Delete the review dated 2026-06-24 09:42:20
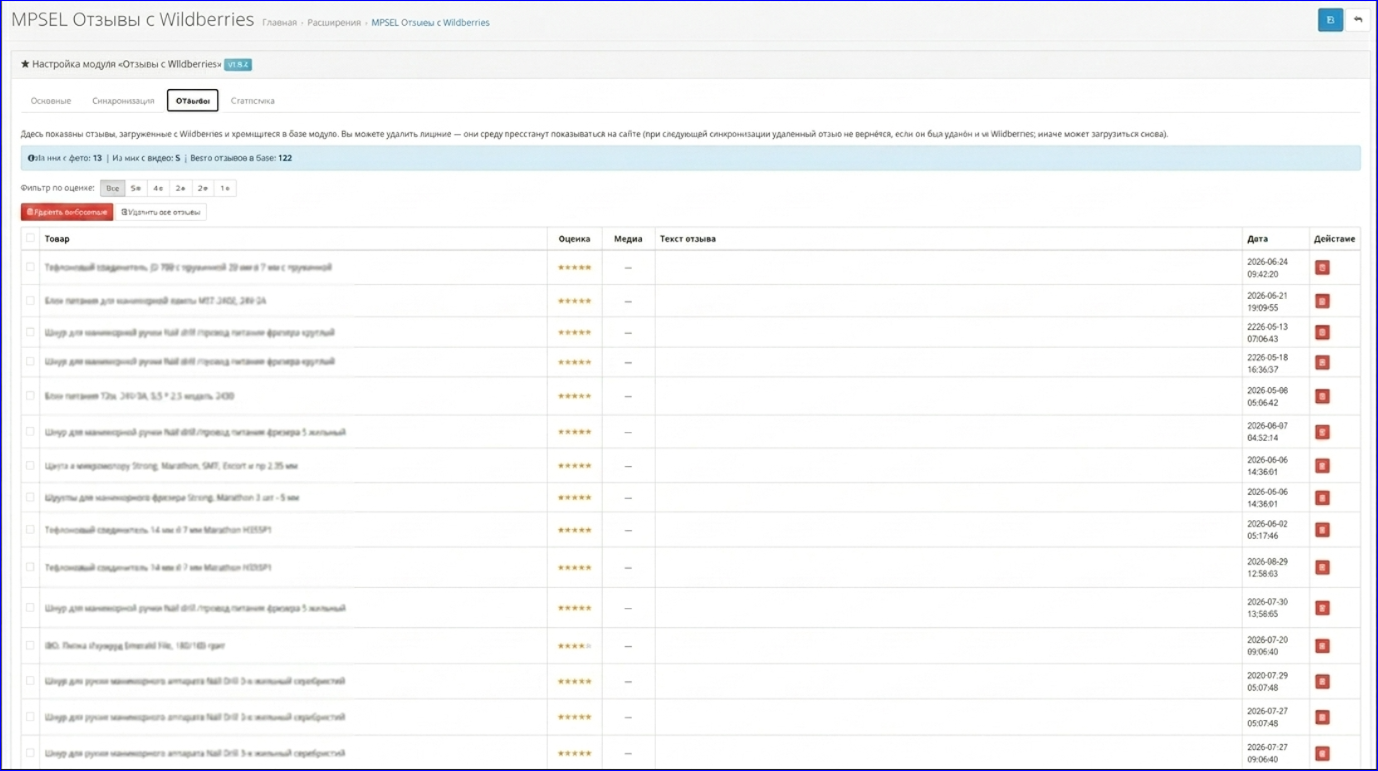This screenshot has height=771, width=1378. coord(1322,268)
